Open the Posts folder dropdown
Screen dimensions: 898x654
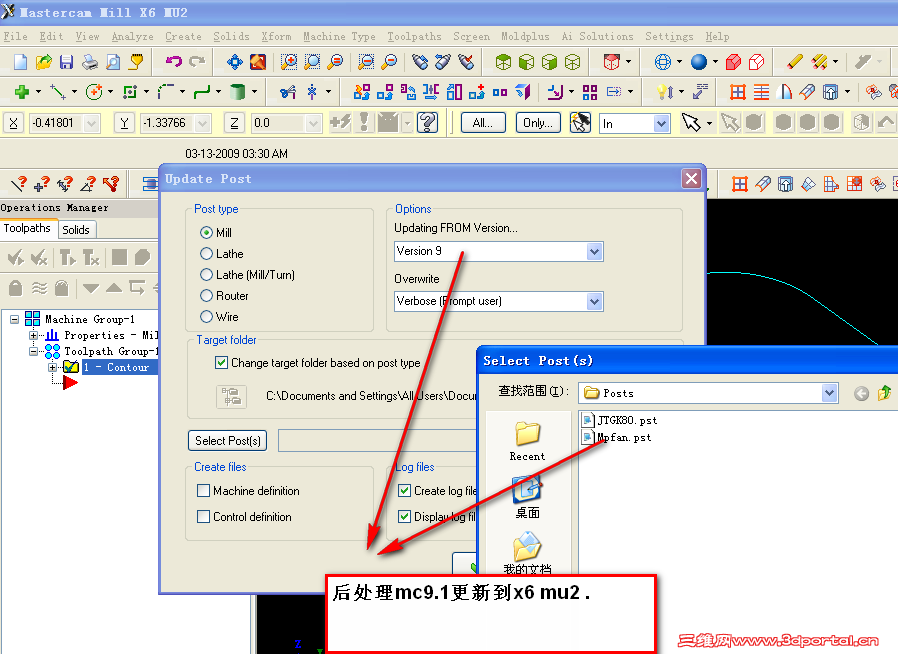click(829, 393)
